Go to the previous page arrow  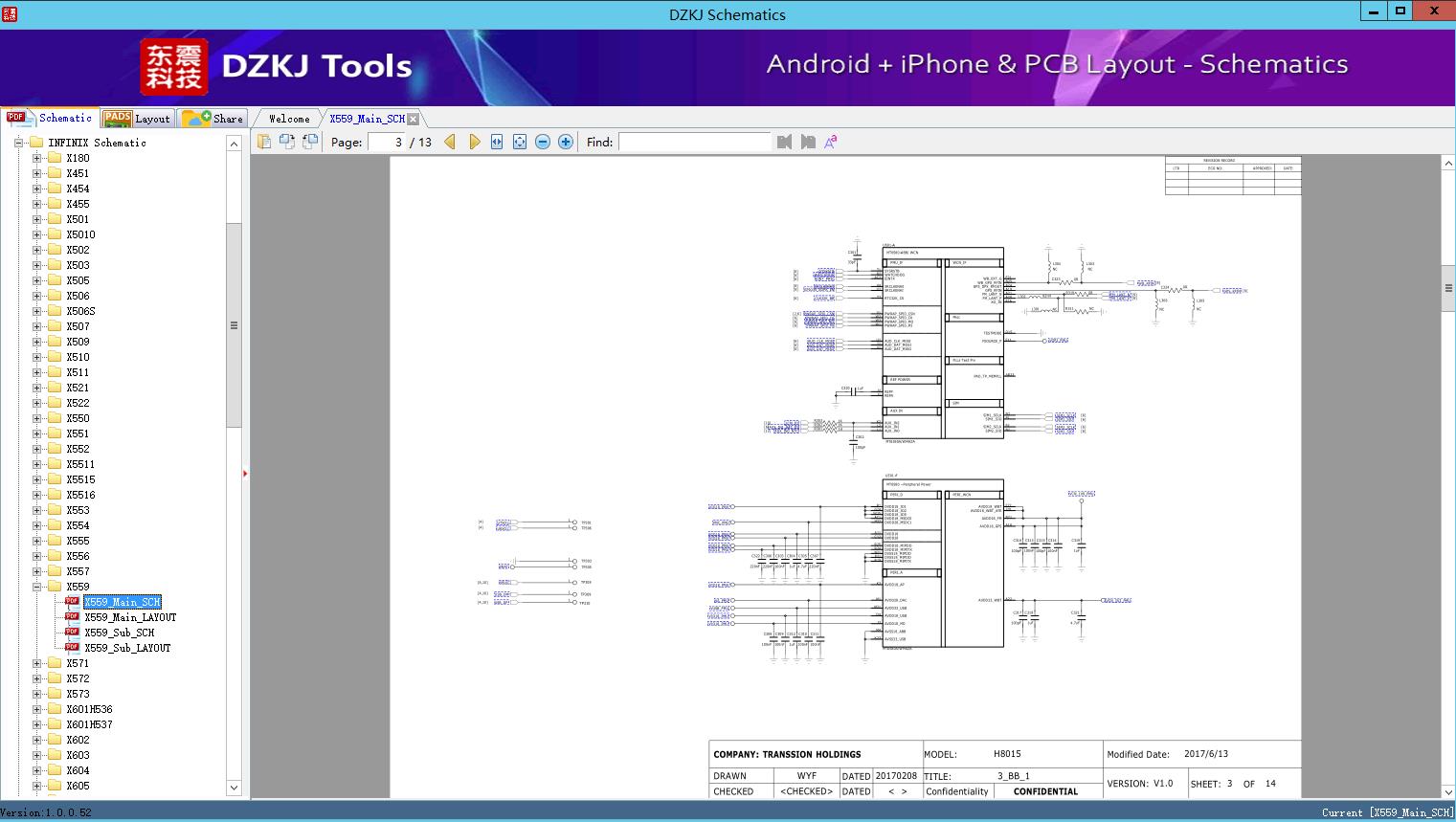pyautogui.click(x=450, y=142)
